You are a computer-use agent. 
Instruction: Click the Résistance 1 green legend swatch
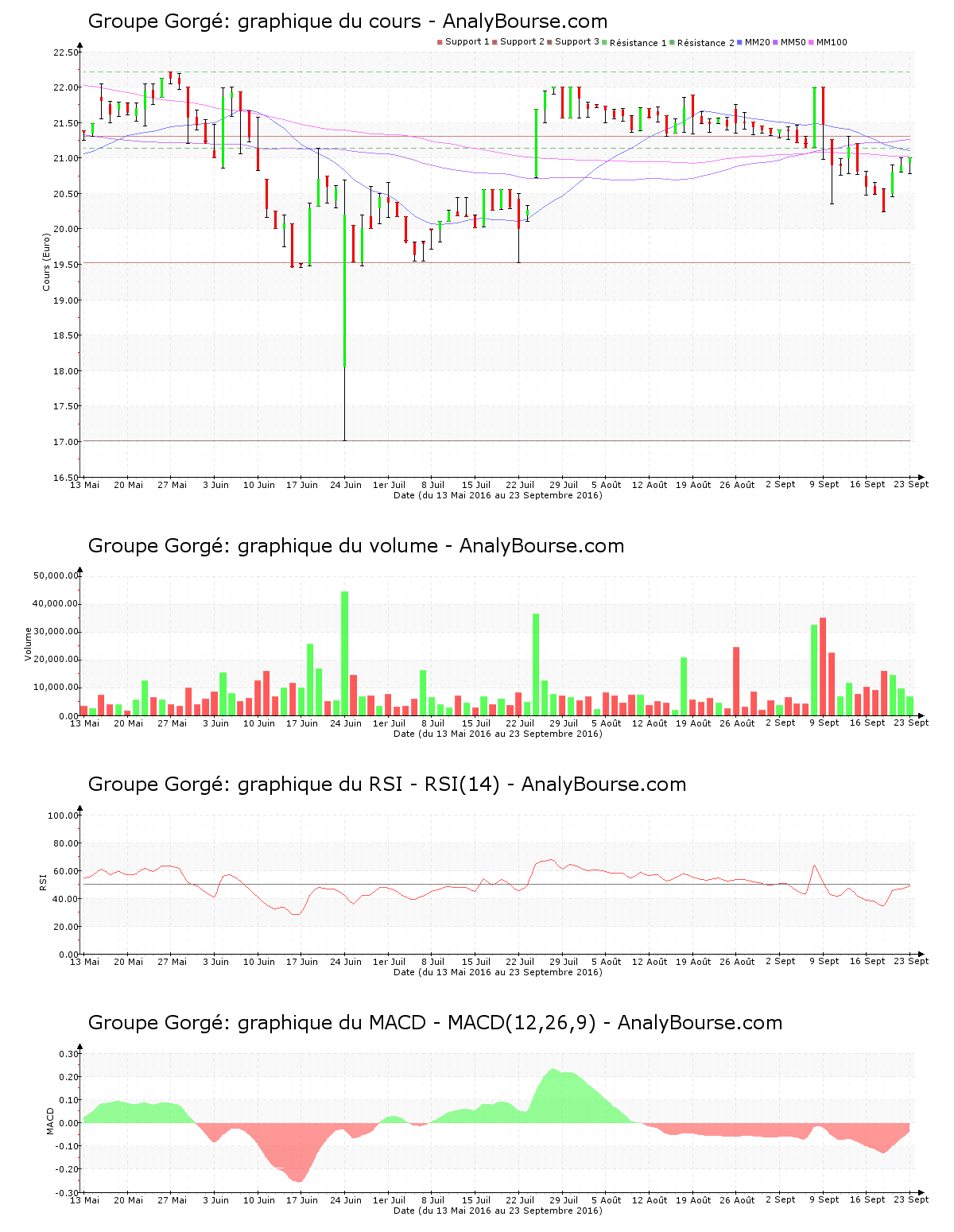coord(605,42)
